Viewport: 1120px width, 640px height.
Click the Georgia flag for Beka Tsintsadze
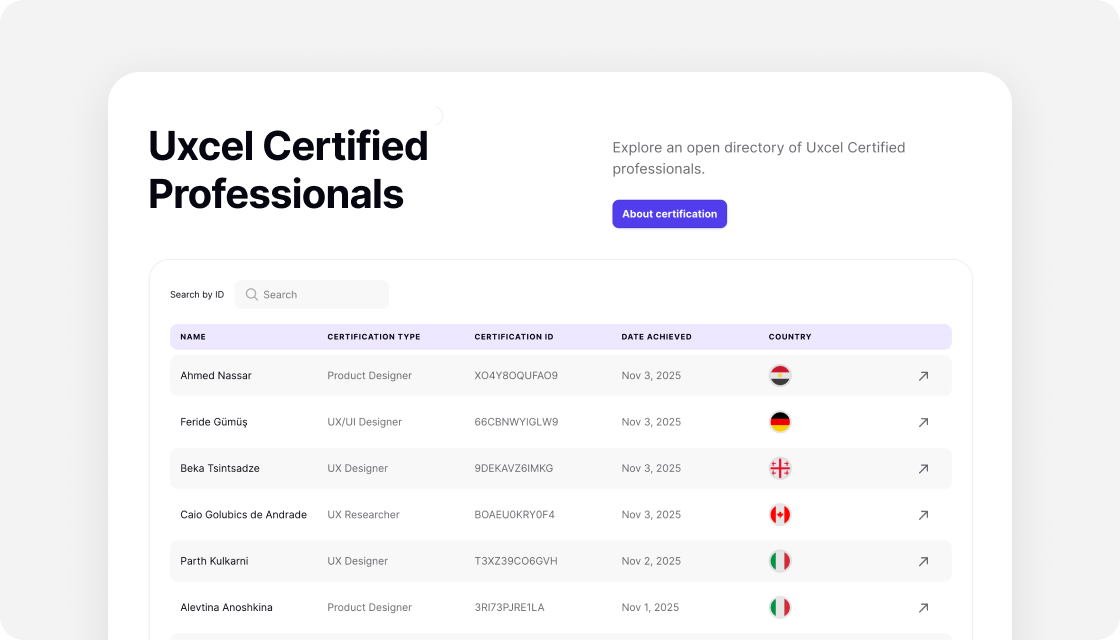[780, 468]
